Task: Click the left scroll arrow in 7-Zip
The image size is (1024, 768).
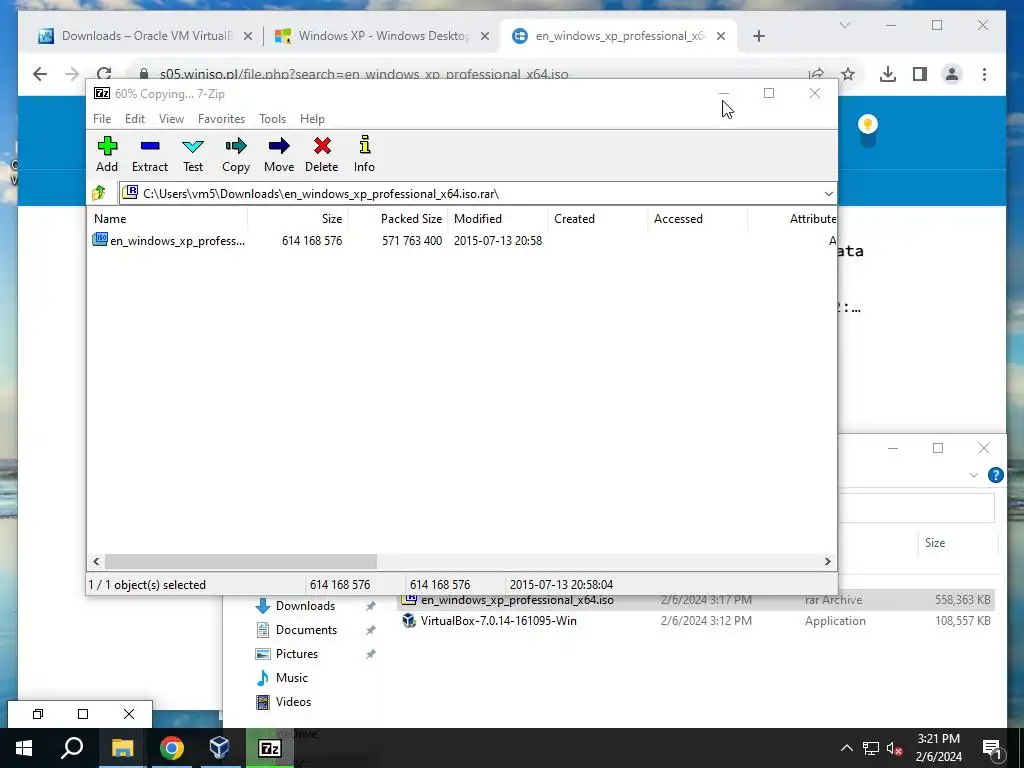Action: 97,562
